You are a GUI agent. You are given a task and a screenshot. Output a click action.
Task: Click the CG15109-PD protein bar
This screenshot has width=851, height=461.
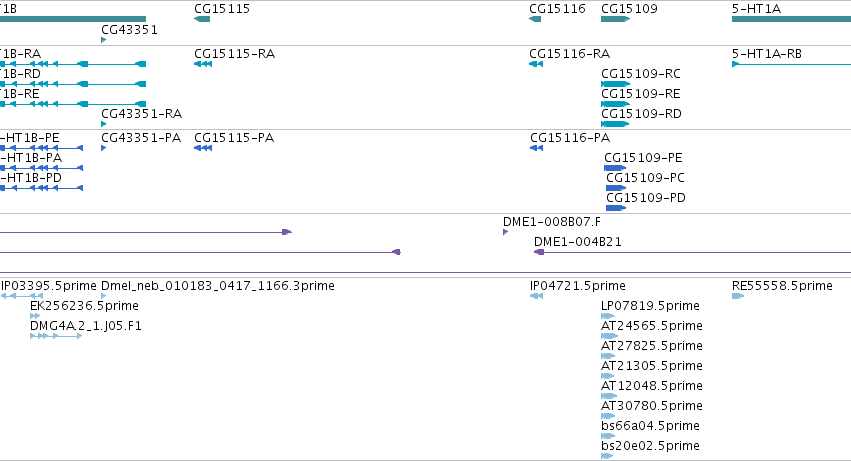(617, 209)
